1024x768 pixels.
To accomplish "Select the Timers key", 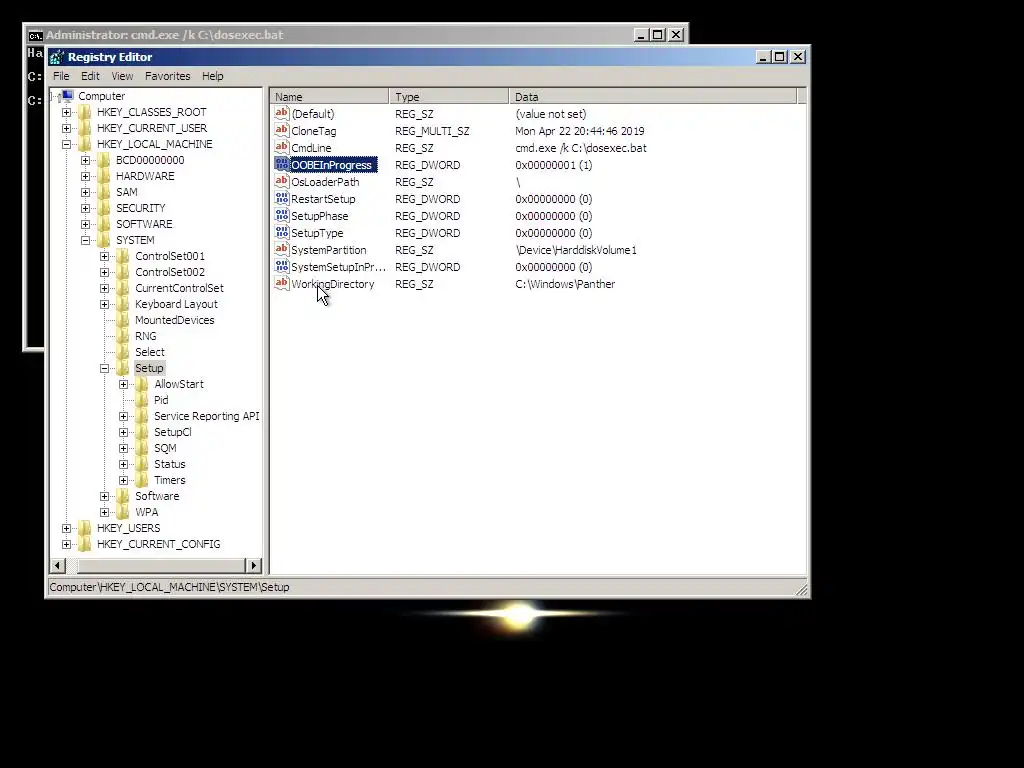I will point(170,480).
